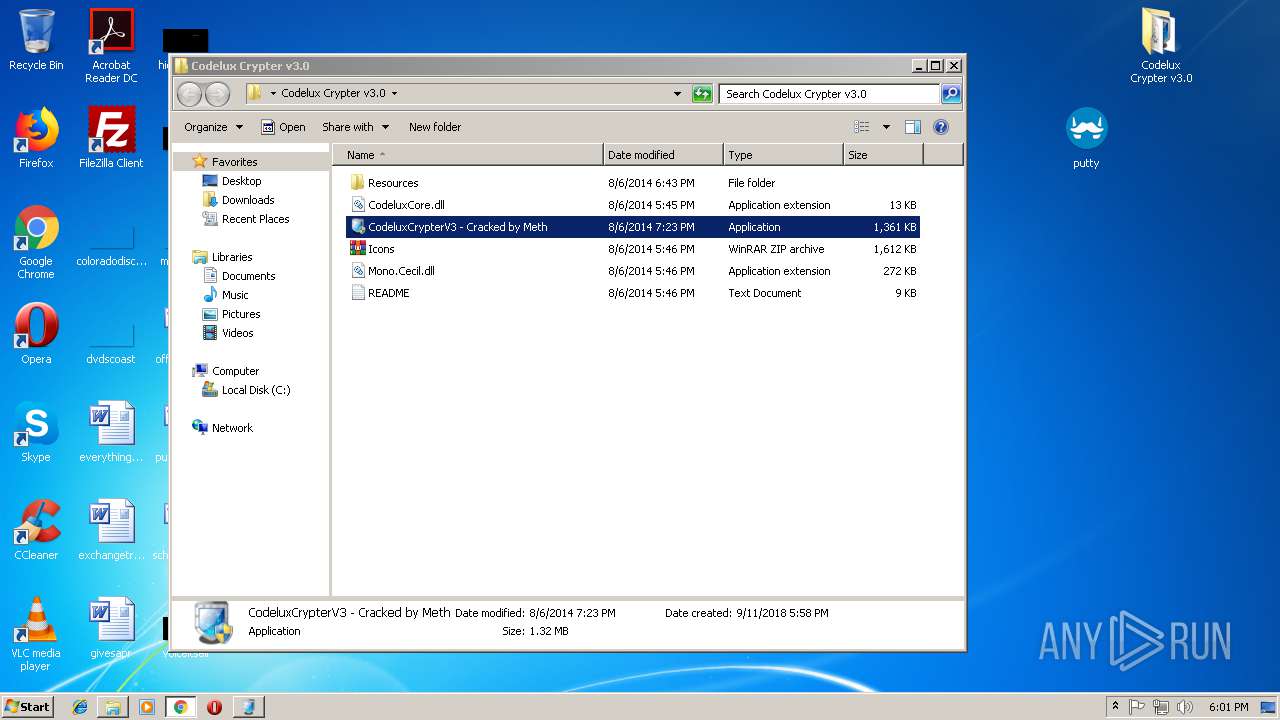Image resolution: width=1280 pixels, height=720 pixels.
Task: Toggle the preview pane icon
Action: (912, 127)
